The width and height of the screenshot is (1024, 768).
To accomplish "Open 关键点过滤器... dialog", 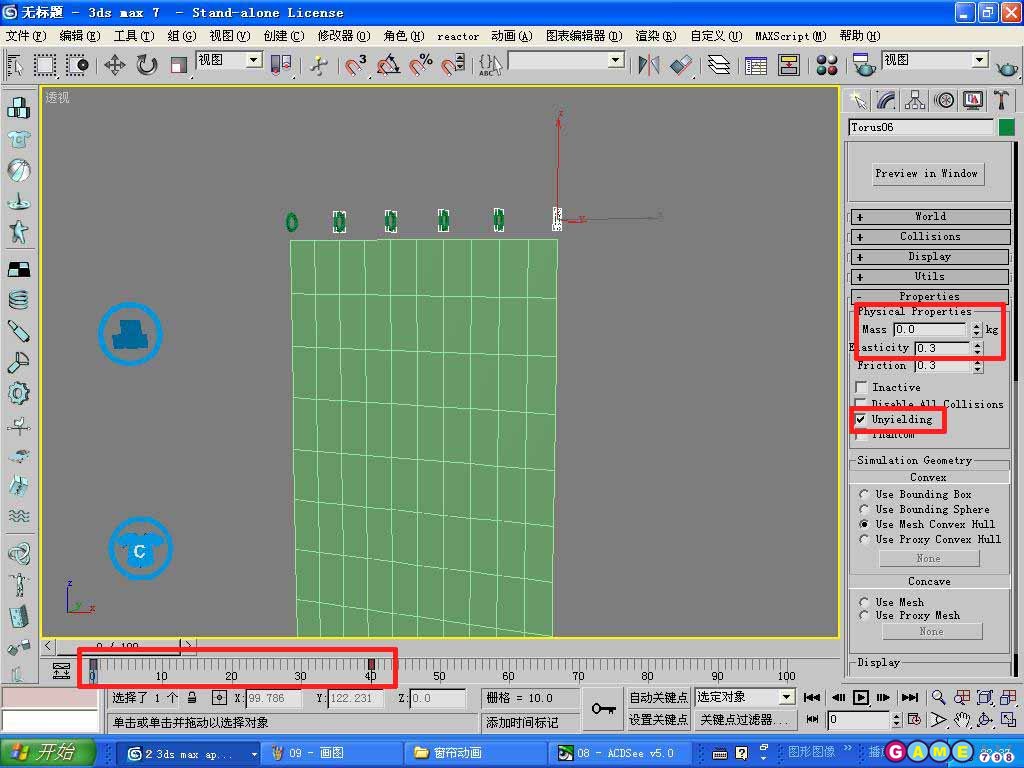I will pyautogui.click(x=744, y=720).
